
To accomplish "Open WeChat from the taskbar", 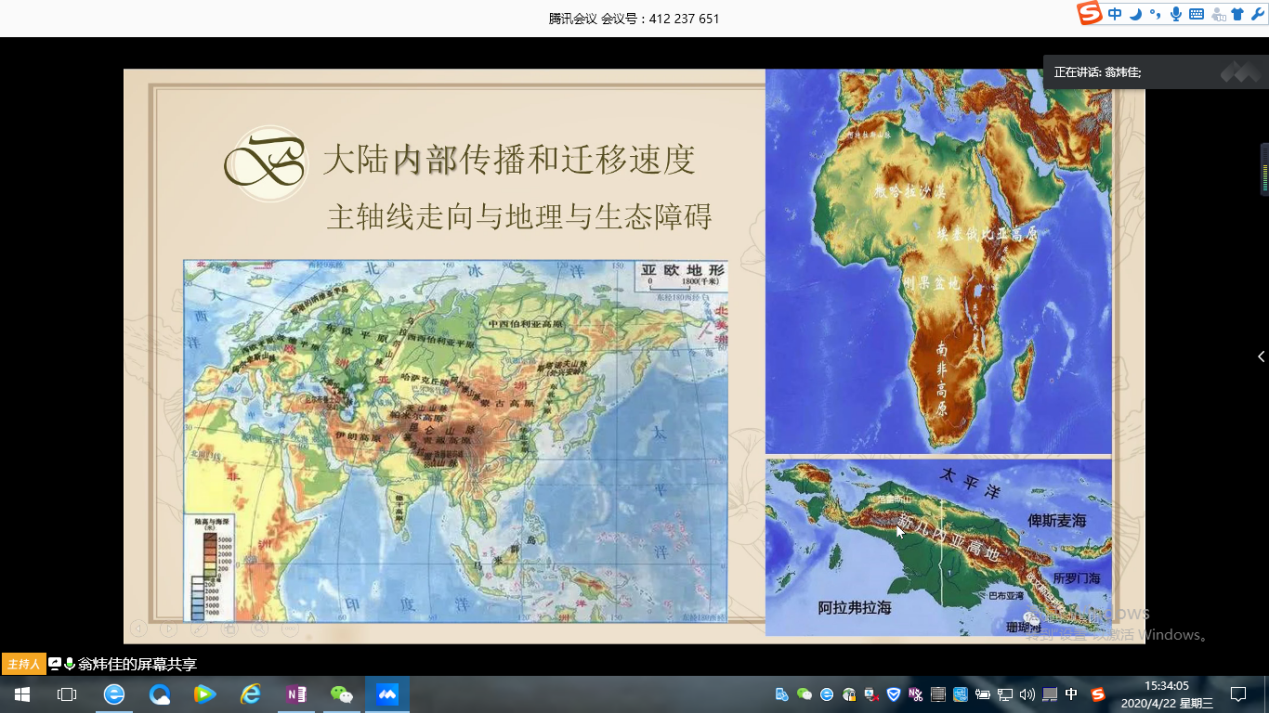I will [341, 694].
